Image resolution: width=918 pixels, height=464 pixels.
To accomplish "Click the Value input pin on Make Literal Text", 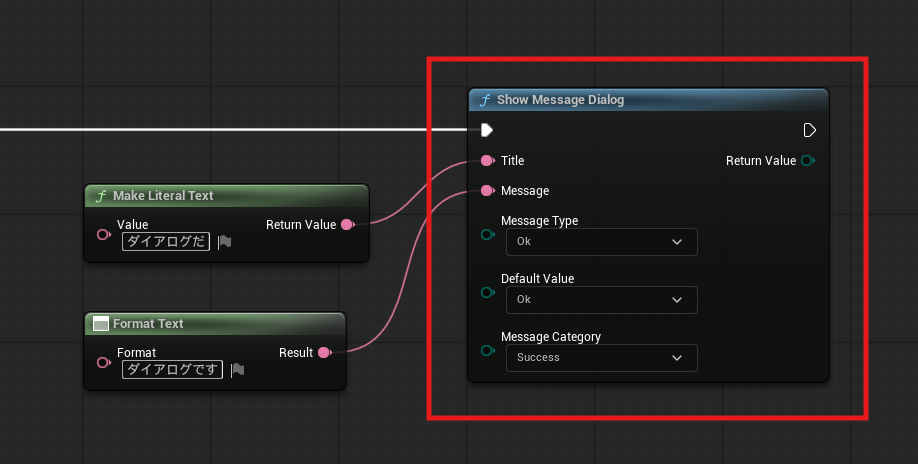I will click(x=103, y=234).
